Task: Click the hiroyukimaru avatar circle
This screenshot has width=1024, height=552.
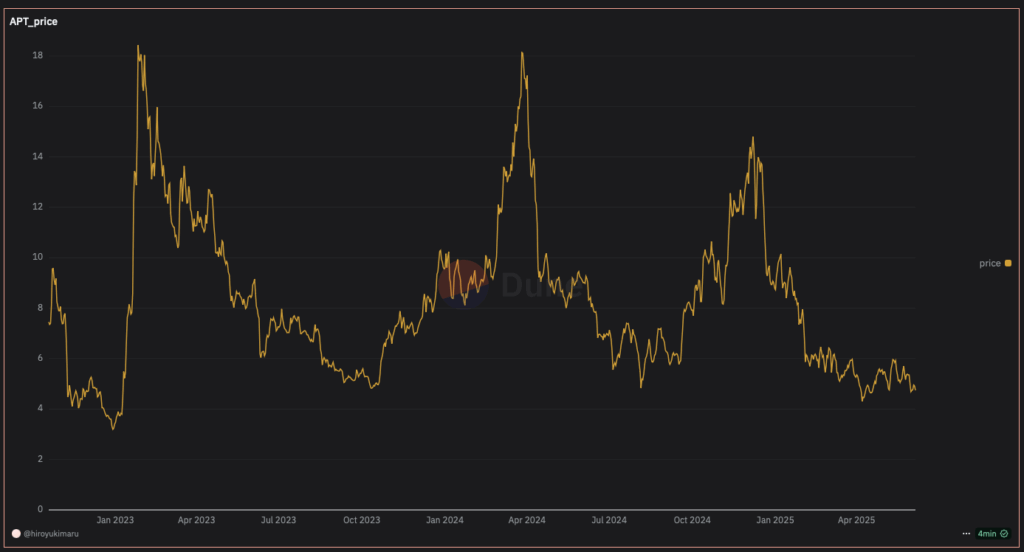Action: [x=16, y=534]
